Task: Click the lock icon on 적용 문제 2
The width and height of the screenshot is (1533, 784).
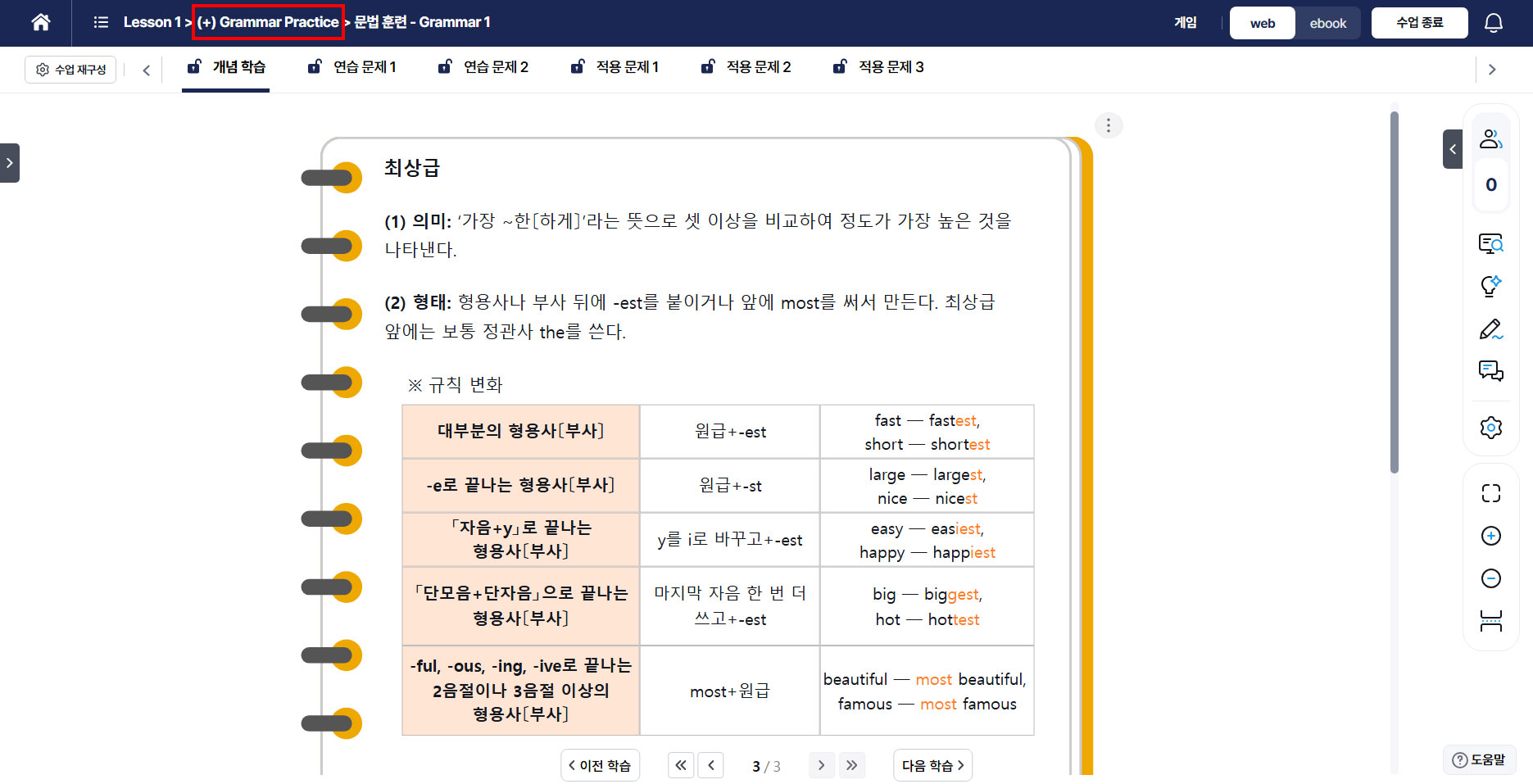Action: tap(708, 66)
